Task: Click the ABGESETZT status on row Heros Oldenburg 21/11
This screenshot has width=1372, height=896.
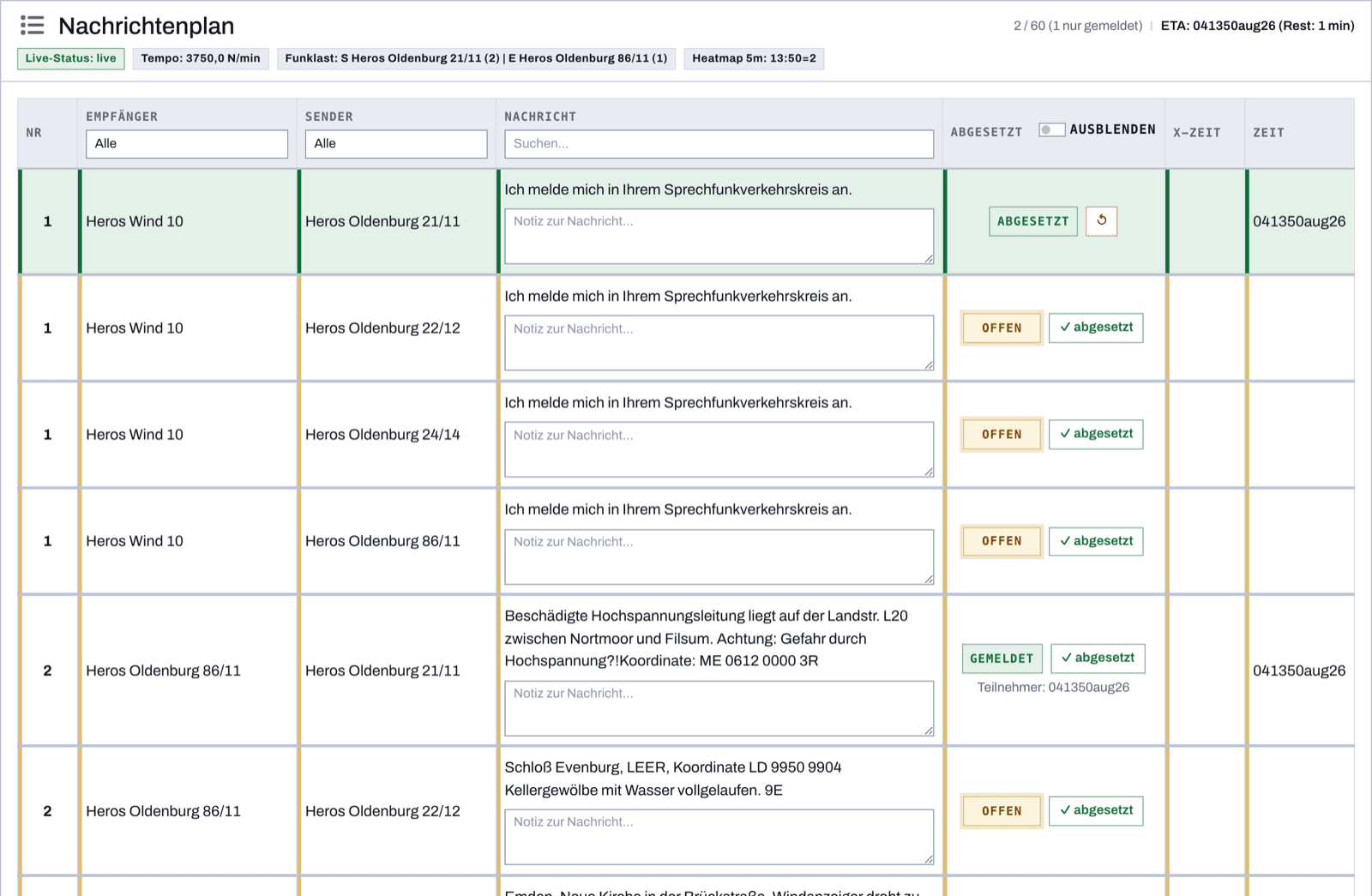Action: click(1033, 221)
